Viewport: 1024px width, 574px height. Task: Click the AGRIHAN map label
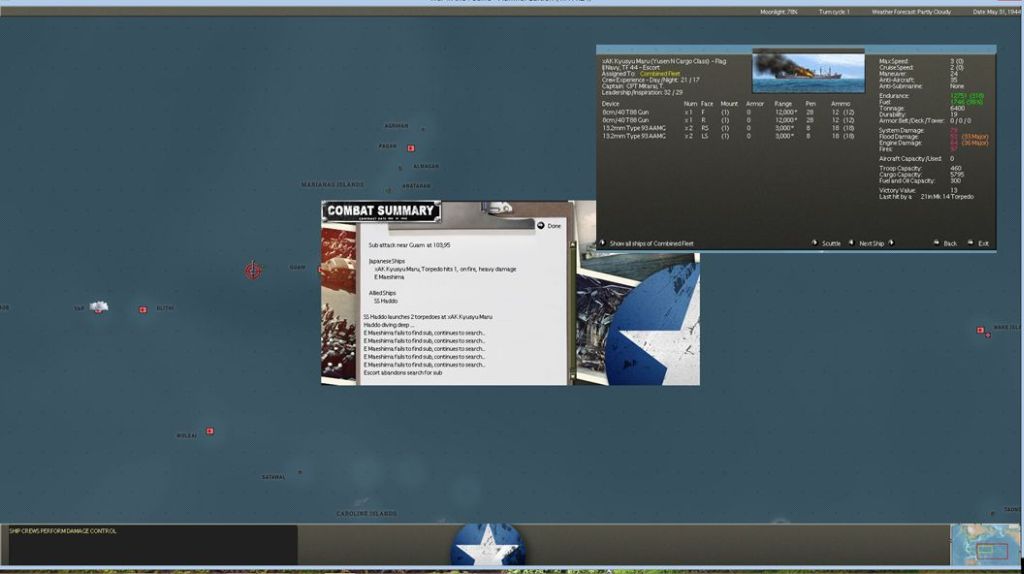tap(396, 126)
